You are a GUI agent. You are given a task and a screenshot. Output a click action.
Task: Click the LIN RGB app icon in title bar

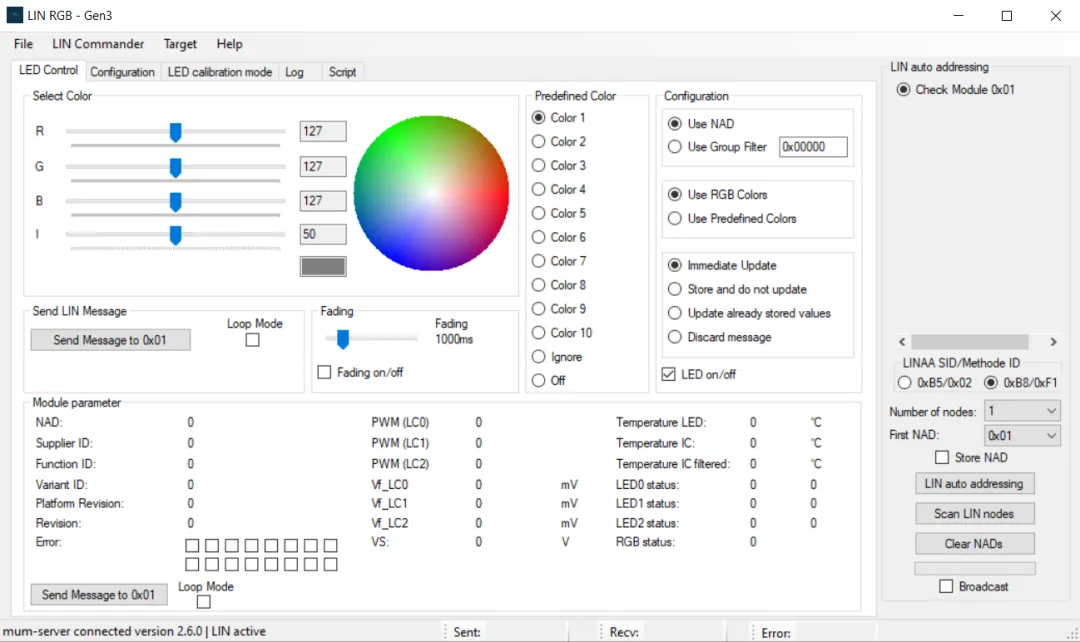coord(14,15)
